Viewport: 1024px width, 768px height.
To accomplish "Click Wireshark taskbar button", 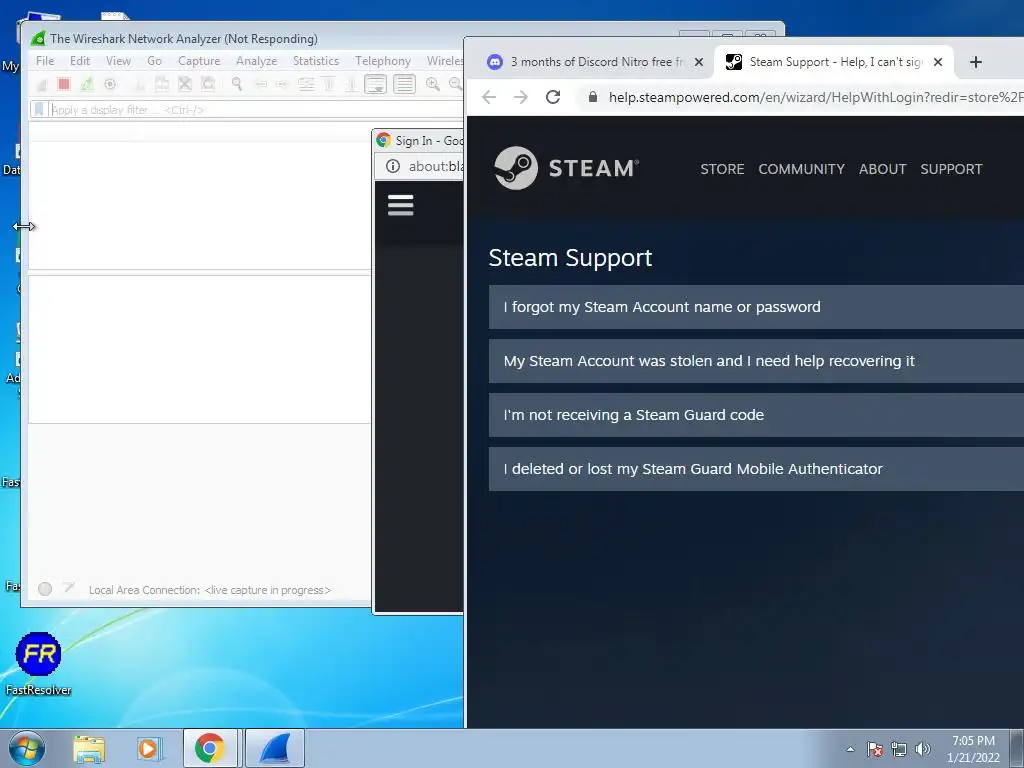I will click(x=275, y=748).
